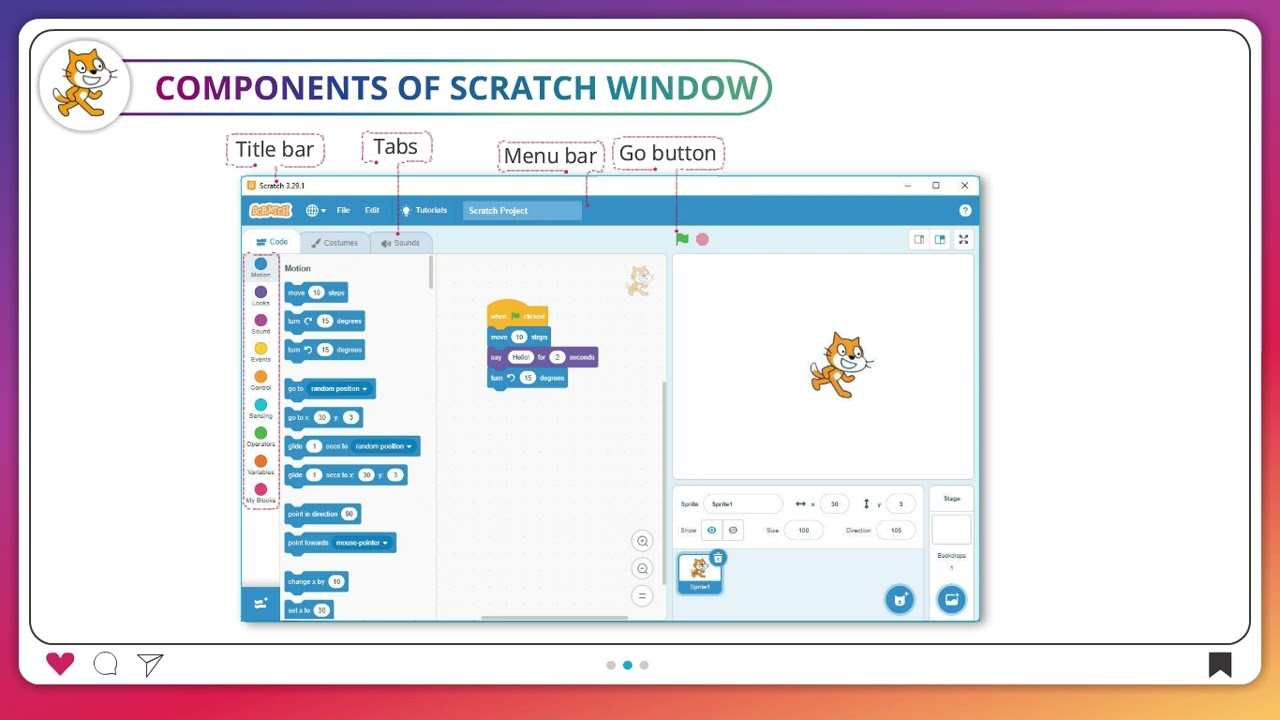Click the paper plane share icon
This screenshot has width=1280, height=720.
click(150, 664)
